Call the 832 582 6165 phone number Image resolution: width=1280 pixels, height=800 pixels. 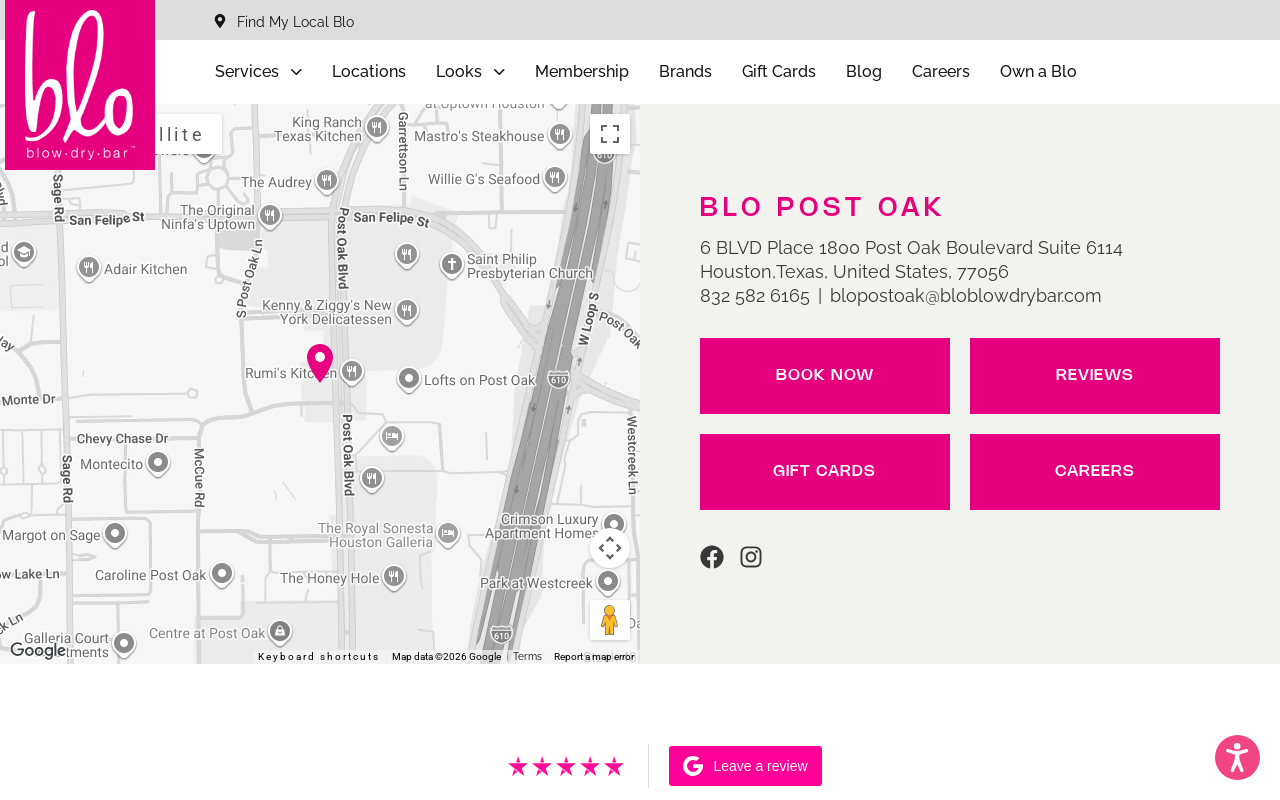[755, 296]
